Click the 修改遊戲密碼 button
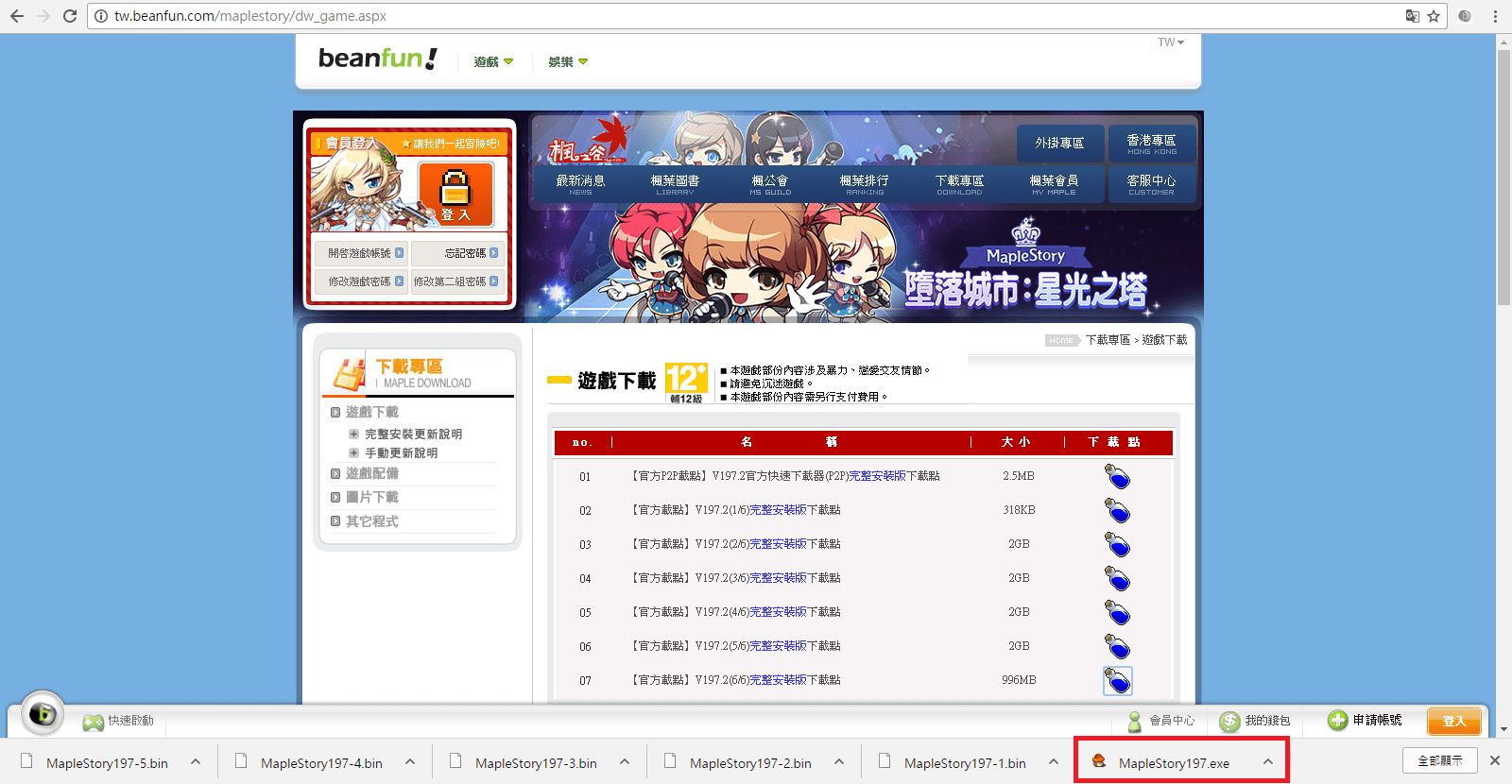The image size is (1512, 784). pyautogui.click(x=361, y=281)
